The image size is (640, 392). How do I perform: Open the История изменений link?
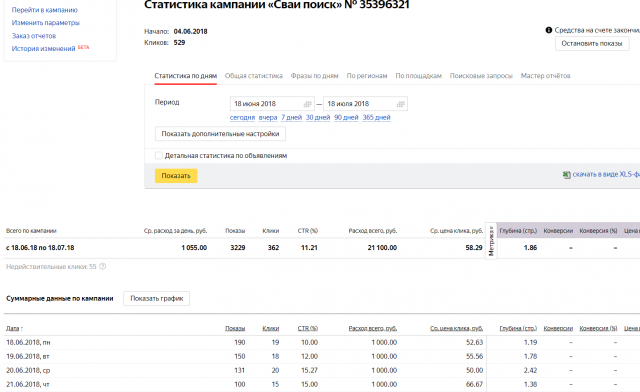coord(43,49)
